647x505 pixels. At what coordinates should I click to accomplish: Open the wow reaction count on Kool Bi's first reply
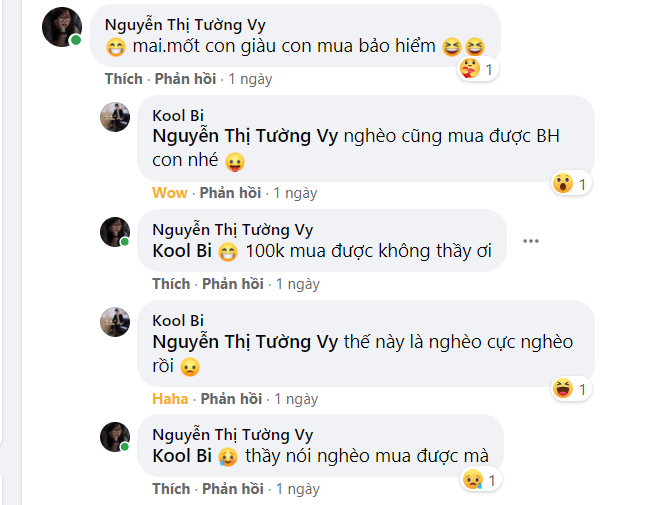coord(570,183)
